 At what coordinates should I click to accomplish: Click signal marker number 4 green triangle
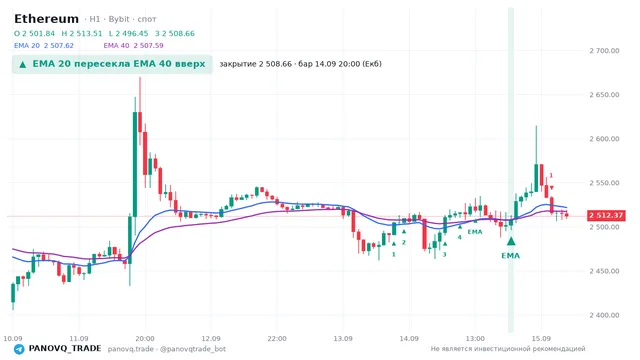pos(460,227)
